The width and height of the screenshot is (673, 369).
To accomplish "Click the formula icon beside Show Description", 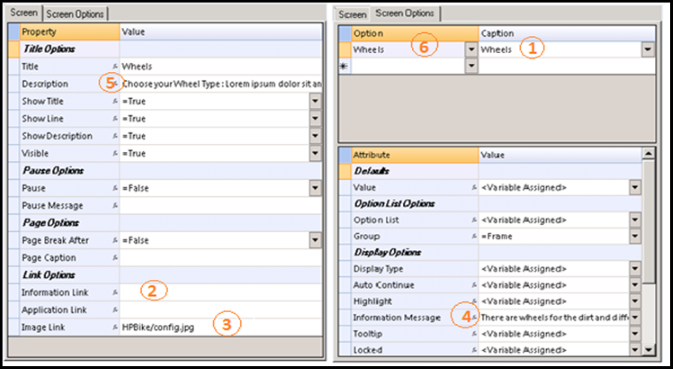I will coord(115,136).
